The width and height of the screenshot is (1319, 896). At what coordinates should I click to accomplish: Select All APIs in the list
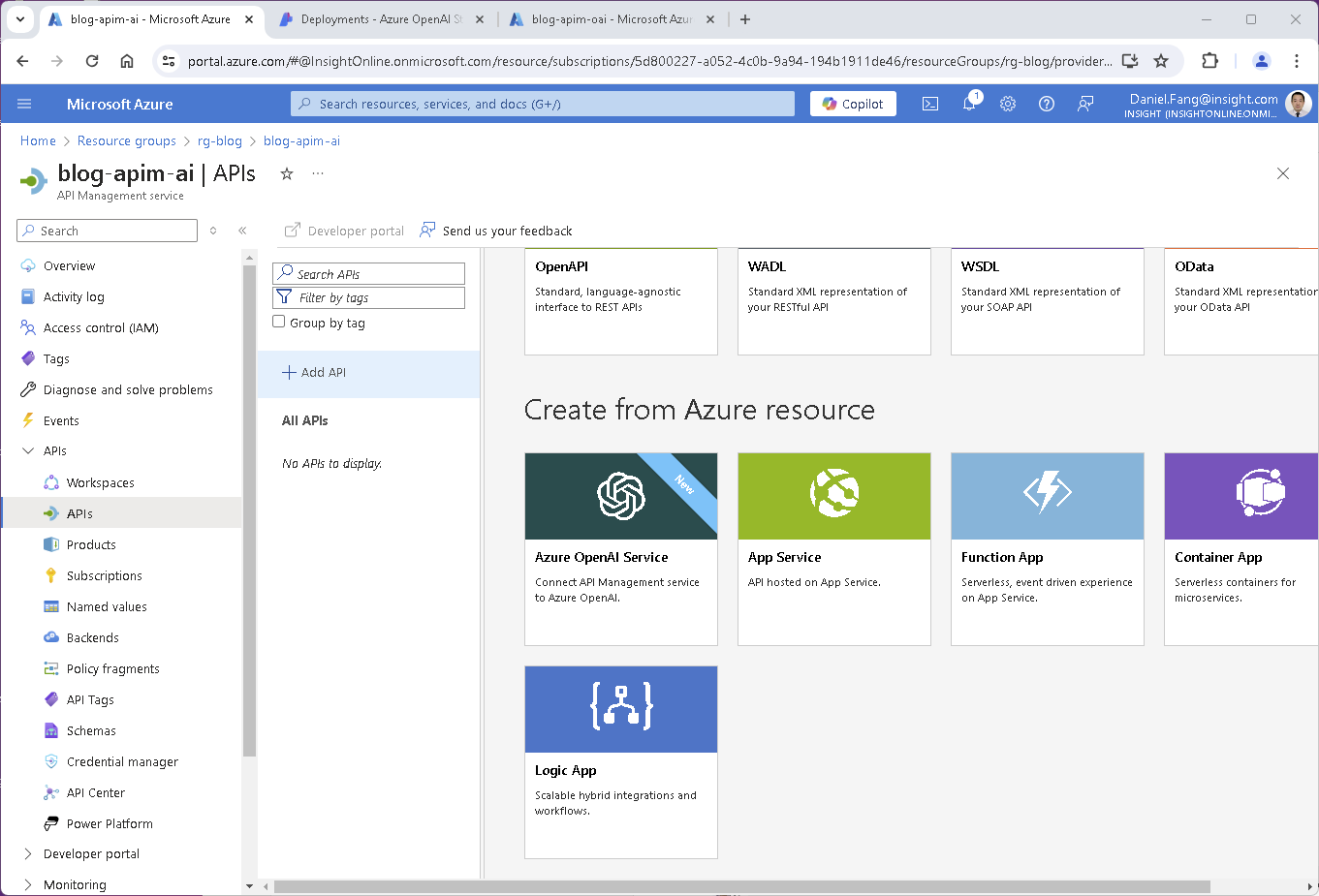(305, 420)
